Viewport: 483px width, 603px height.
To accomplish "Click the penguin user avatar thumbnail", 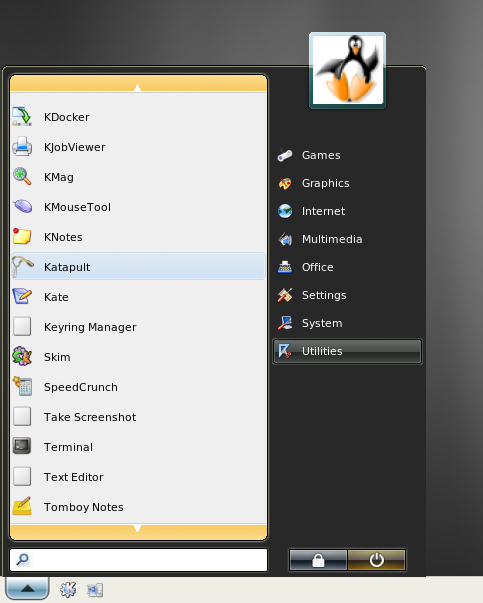I will pyautogui.click(x=348, y=70).
